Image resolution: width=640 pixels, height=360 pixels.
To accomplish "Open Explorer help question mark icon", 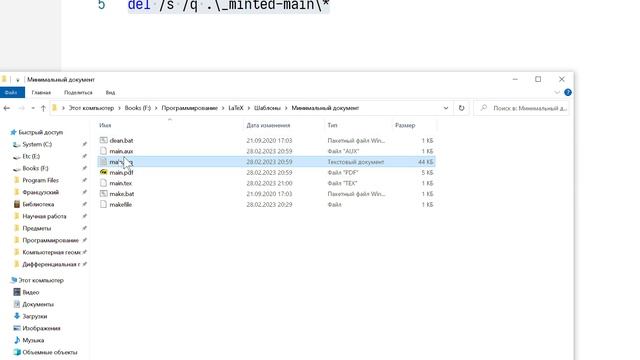I will [x=568, y=93].
